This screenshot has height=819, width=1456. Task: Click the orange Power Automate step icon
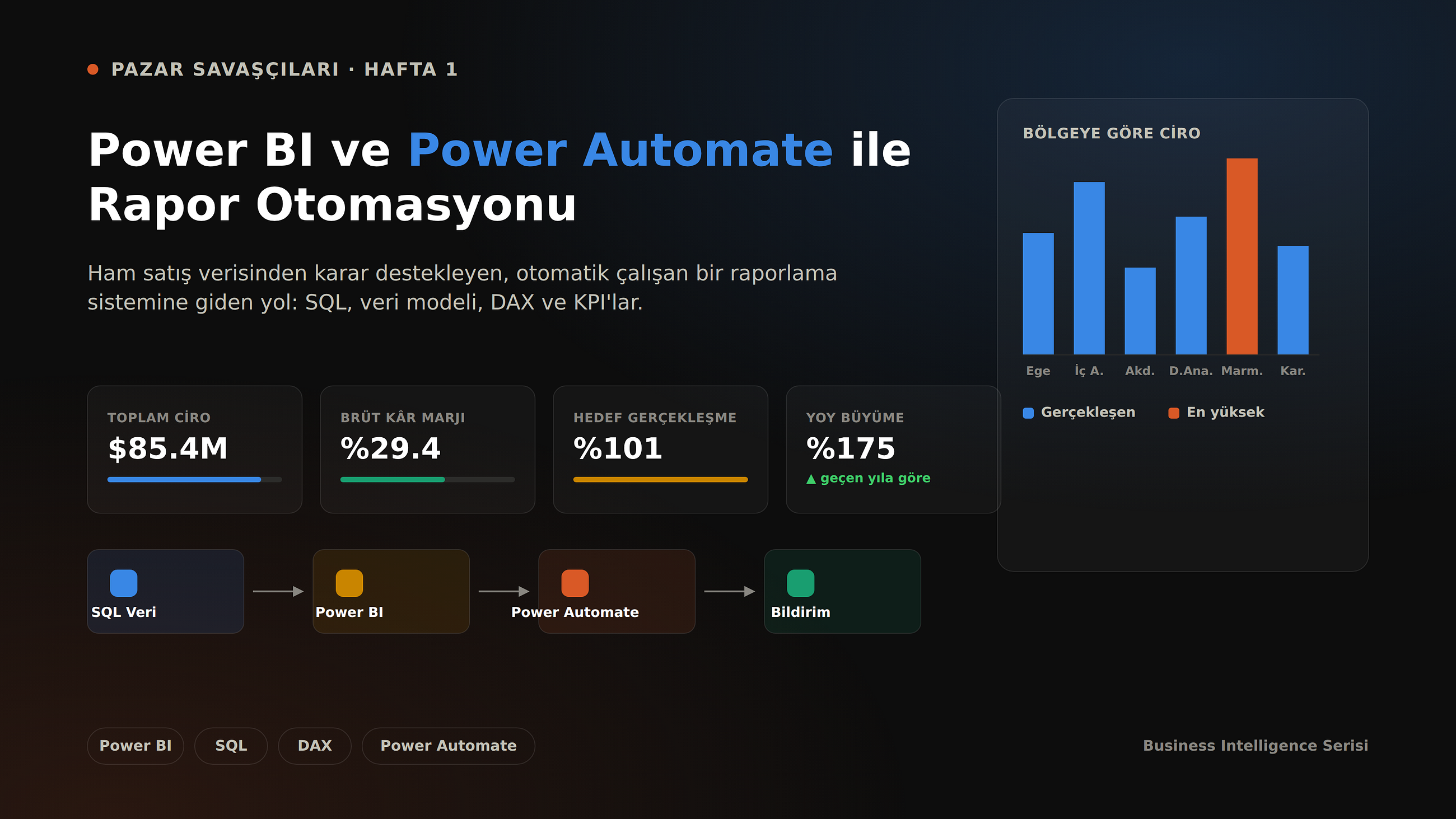(575, 583)
